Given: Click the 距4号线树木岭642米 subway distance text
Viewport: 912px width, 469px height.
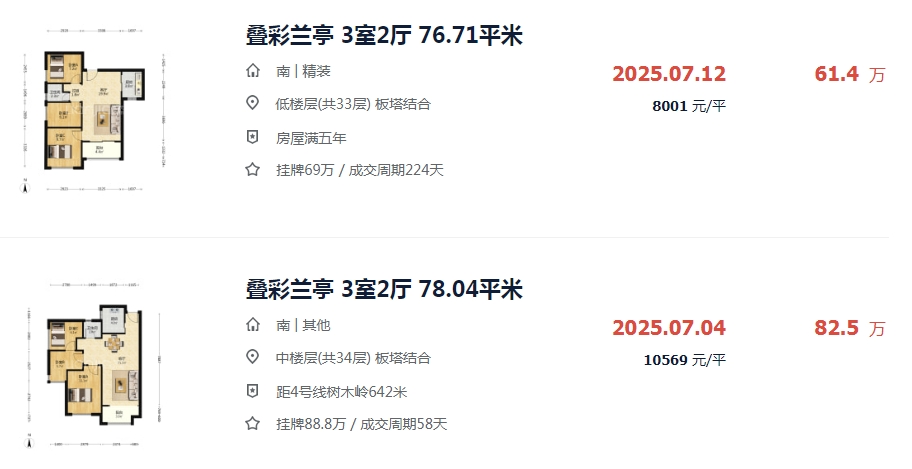Looking at the screenshot, I should (341, 391).
